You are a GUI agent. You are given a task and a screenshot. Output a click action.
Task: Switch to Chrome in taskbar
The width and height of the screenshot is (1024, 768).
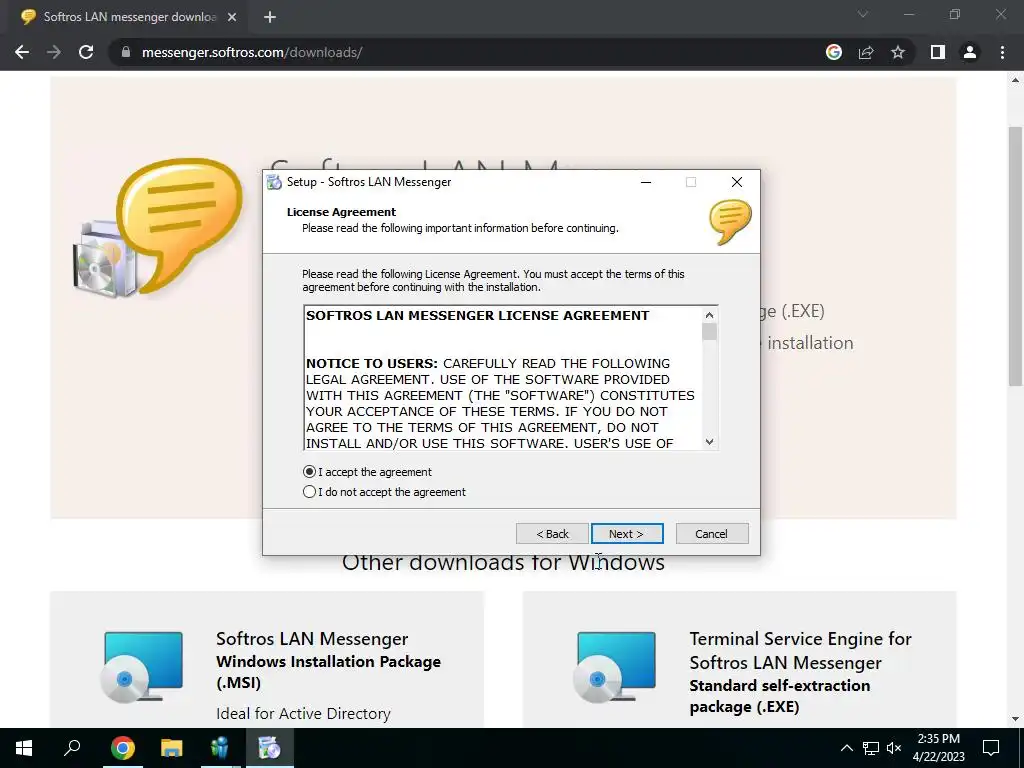[x=122, y=748]
